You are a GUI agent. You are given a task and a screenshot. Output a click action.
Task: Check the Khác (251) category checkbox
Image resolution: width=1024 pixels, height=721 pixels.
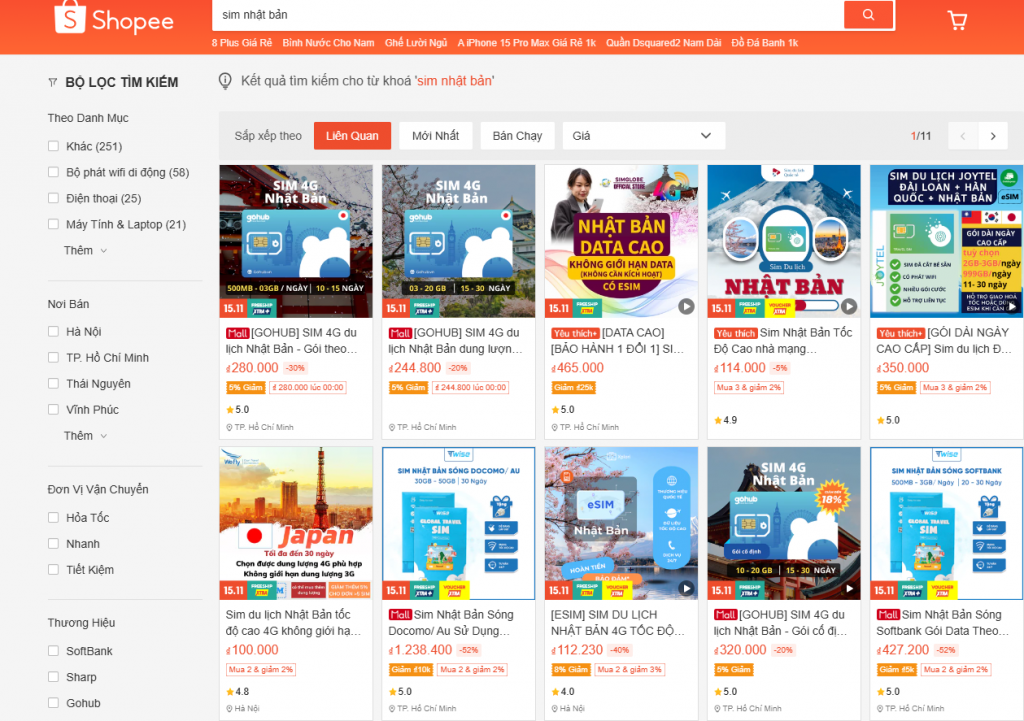pyautogui.click(x=54, y=146)
